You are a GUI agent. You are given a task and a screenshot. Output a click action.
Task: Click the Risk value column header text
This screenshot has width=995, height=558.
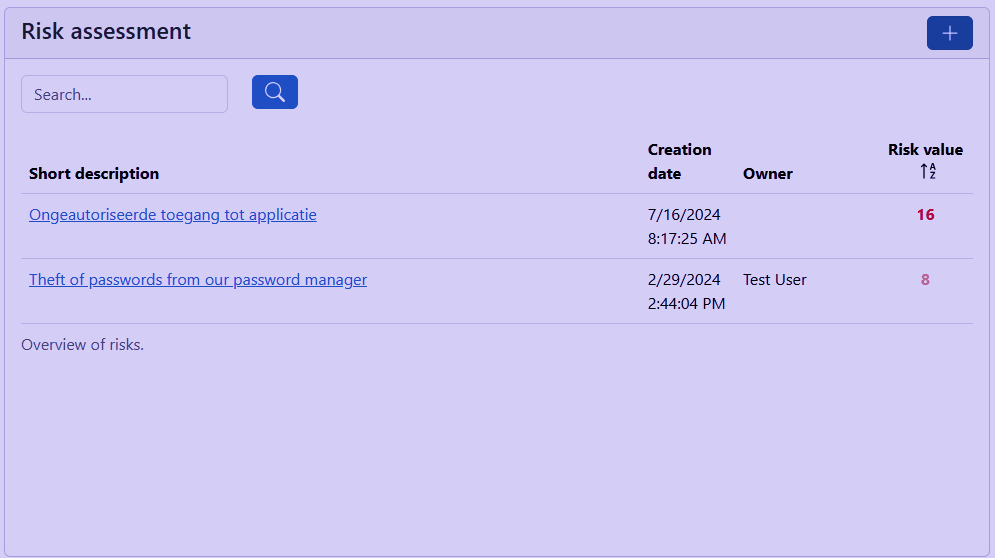point(925,150)
